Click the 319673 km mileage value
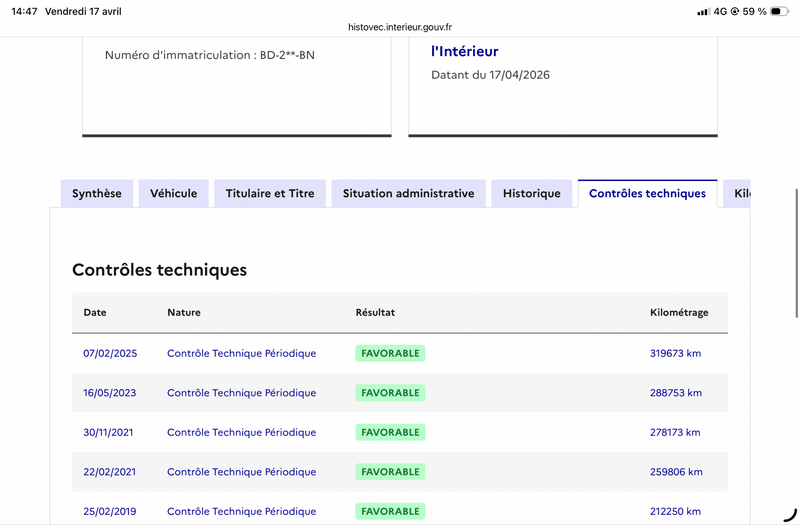The height and width of the screenshot is (525, 800). coord(676,353)
